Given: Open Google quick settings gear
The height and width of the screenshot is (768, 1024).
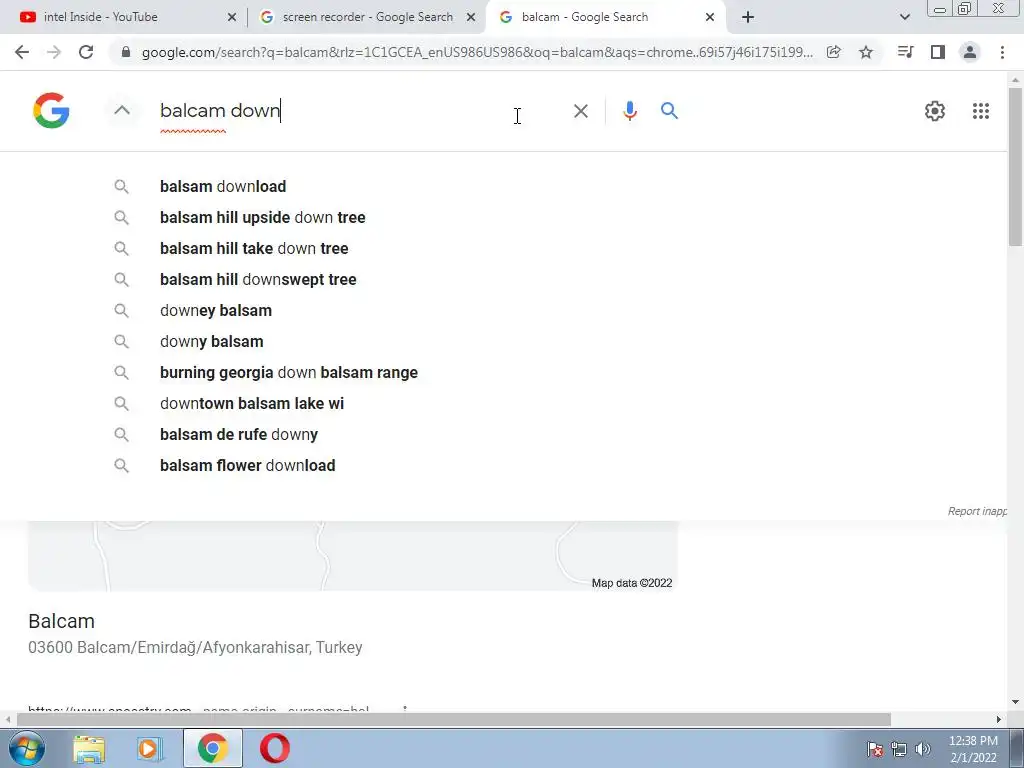Looking at the screenshot, I should point(935,111).
